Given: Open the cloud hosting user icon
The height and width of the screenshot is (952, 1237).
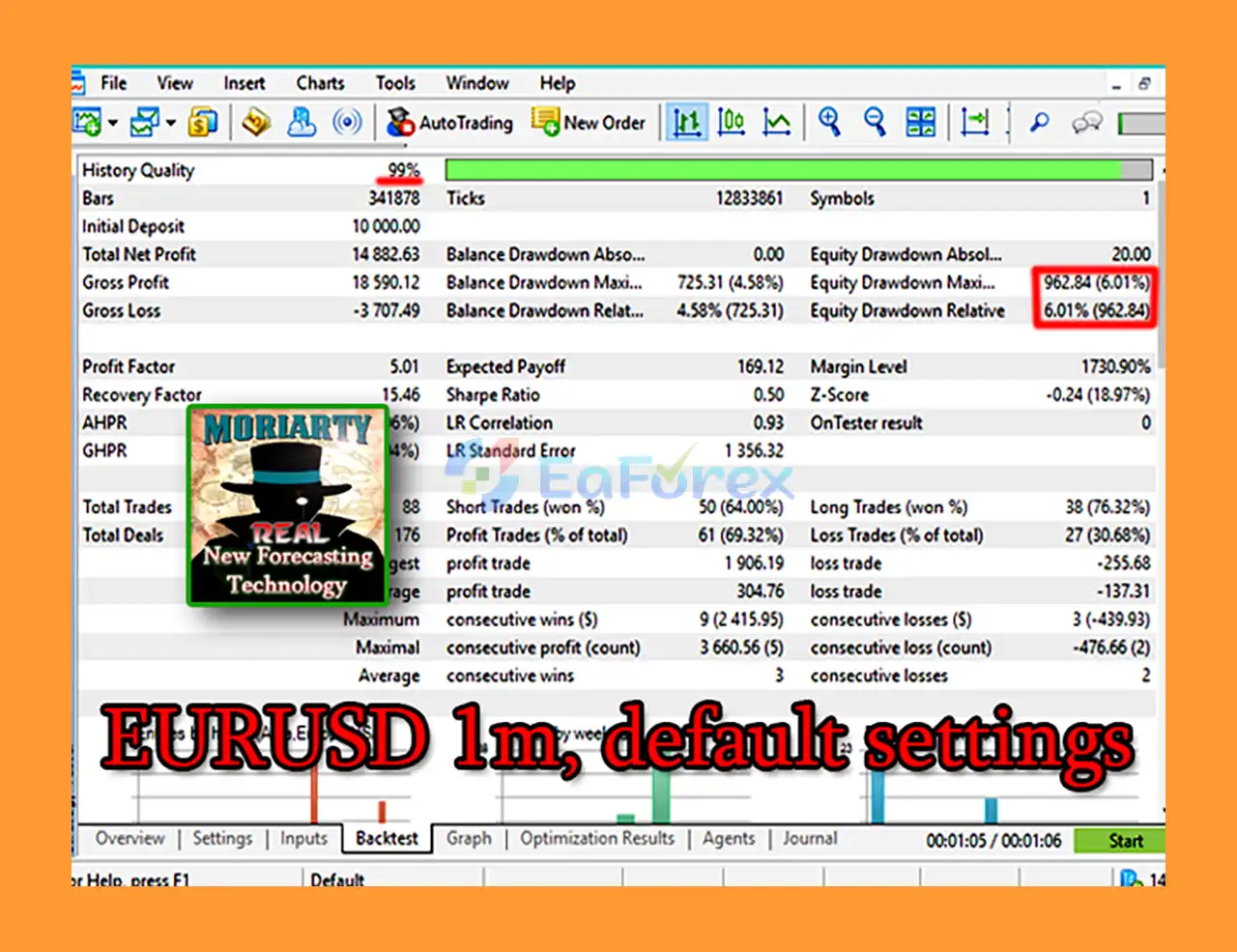Looking at the screenshot, I should (302, 123).
